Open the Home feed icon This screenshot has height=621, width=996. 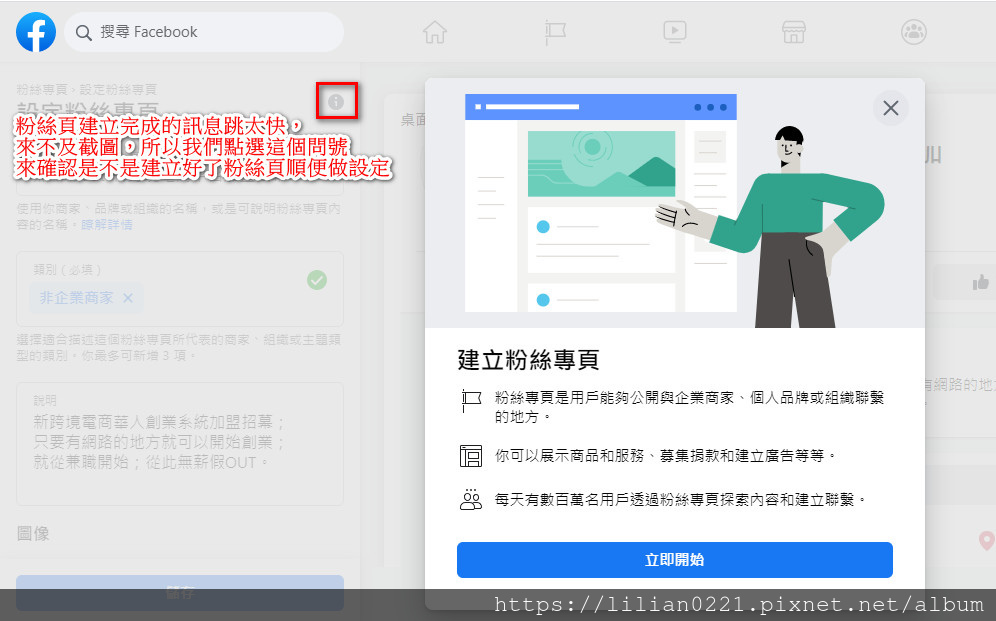435,32
